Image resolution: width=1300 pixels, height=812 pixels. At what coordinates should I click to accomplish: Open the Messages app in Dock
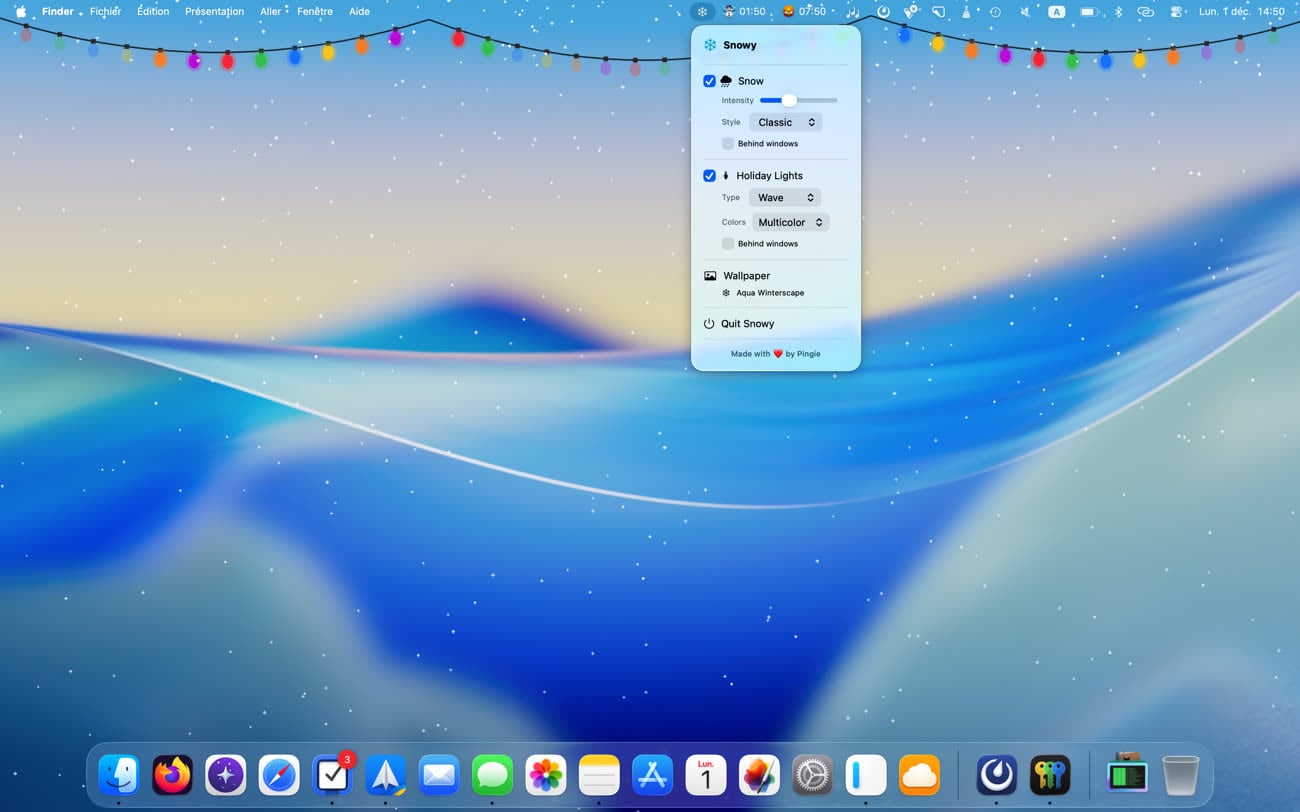coord(492,775)
